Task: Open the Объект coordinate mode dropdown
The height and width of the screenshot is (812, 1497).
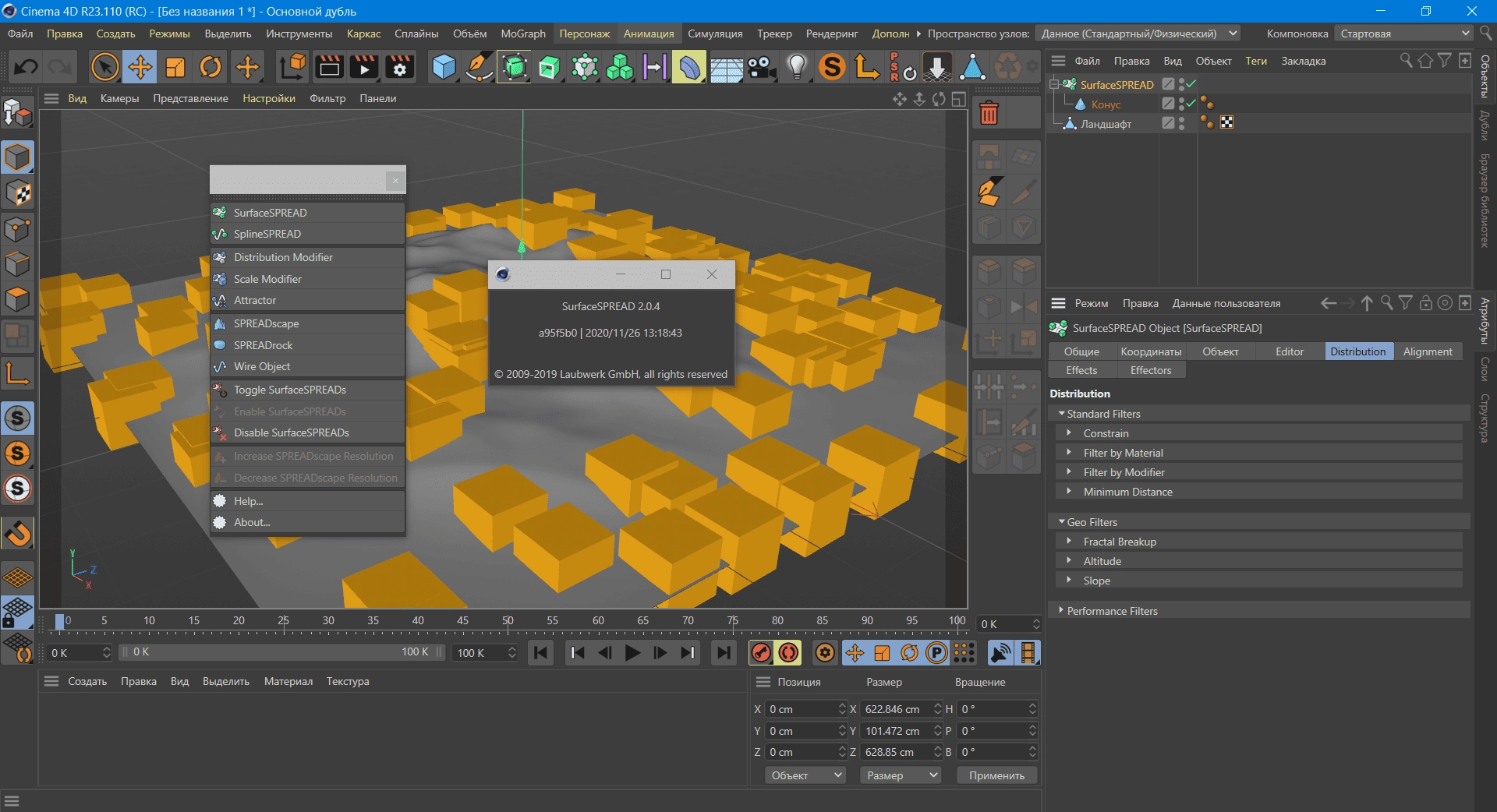Action: tap(805, 775)
